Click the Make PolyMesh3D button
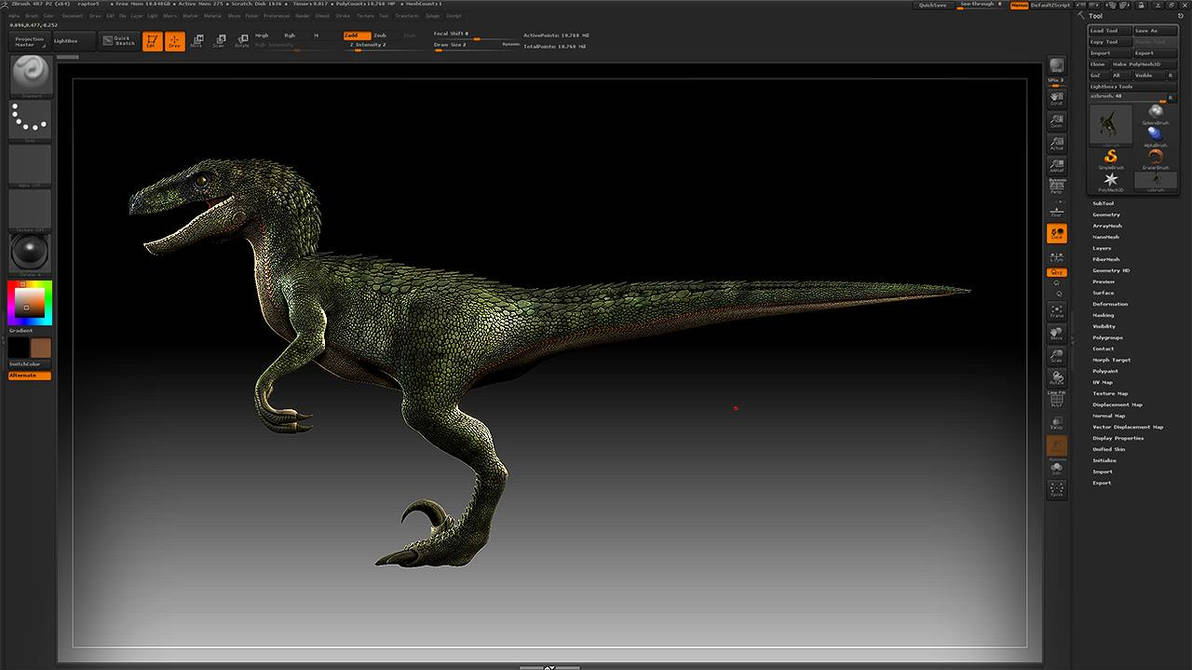1192x670 pixels. (1137, 64)
